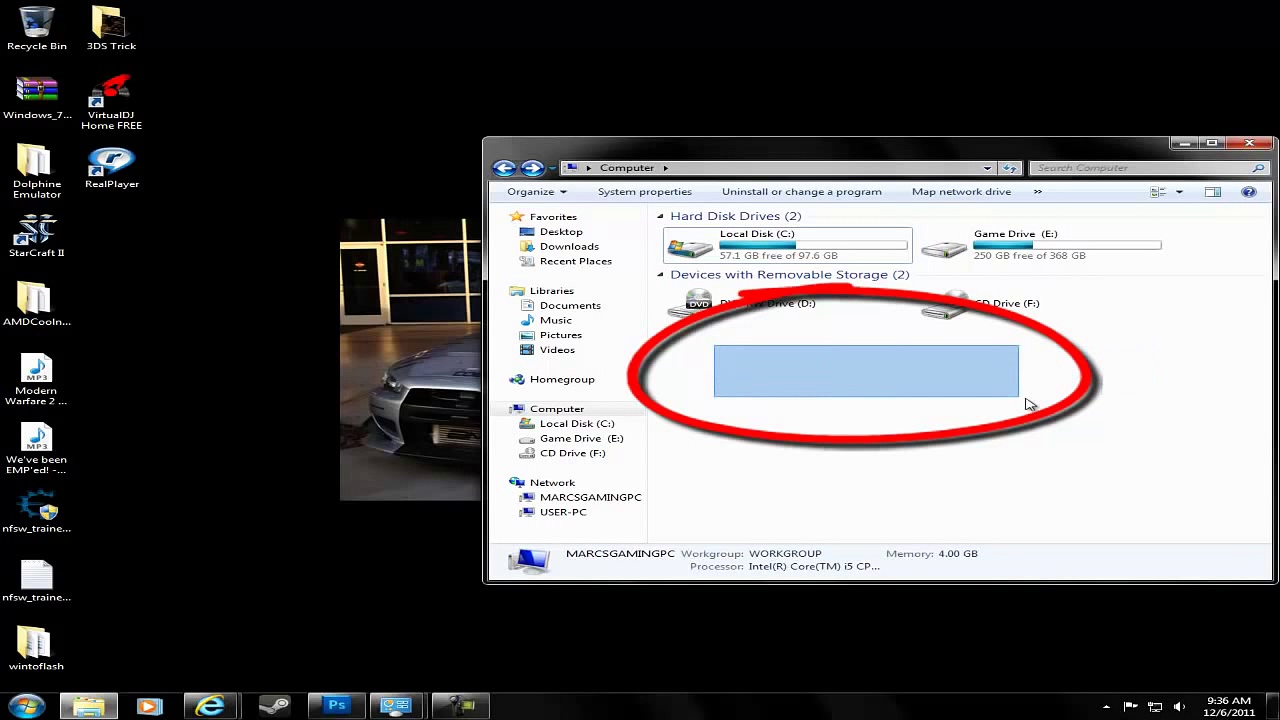Select the Windows_7 WinRAR archive icon
The image size is (1280, 720).
click(x=37, y=97)
